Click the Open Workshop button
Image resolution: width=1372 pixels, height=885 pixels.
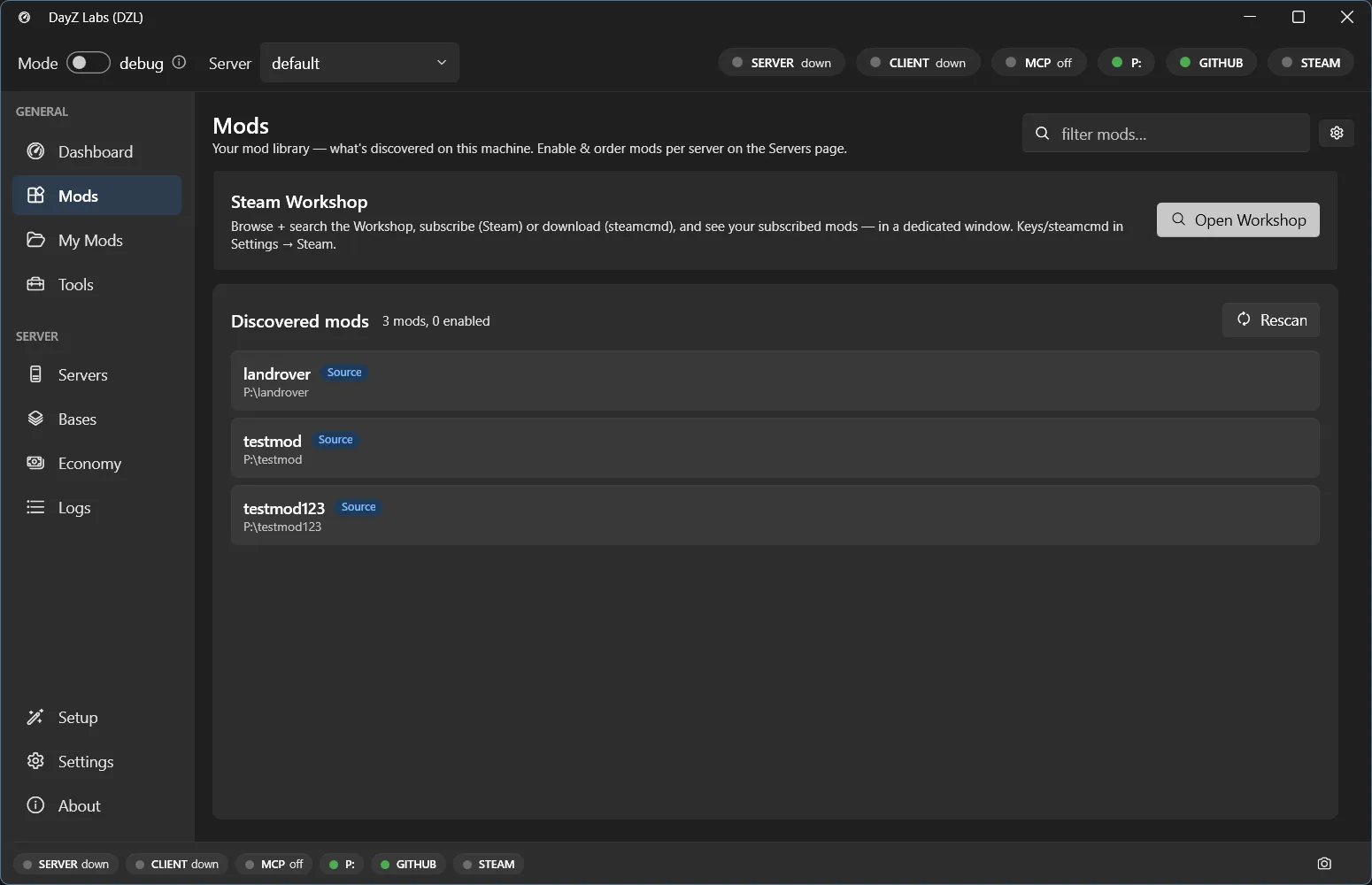(x=1237, y=219)
